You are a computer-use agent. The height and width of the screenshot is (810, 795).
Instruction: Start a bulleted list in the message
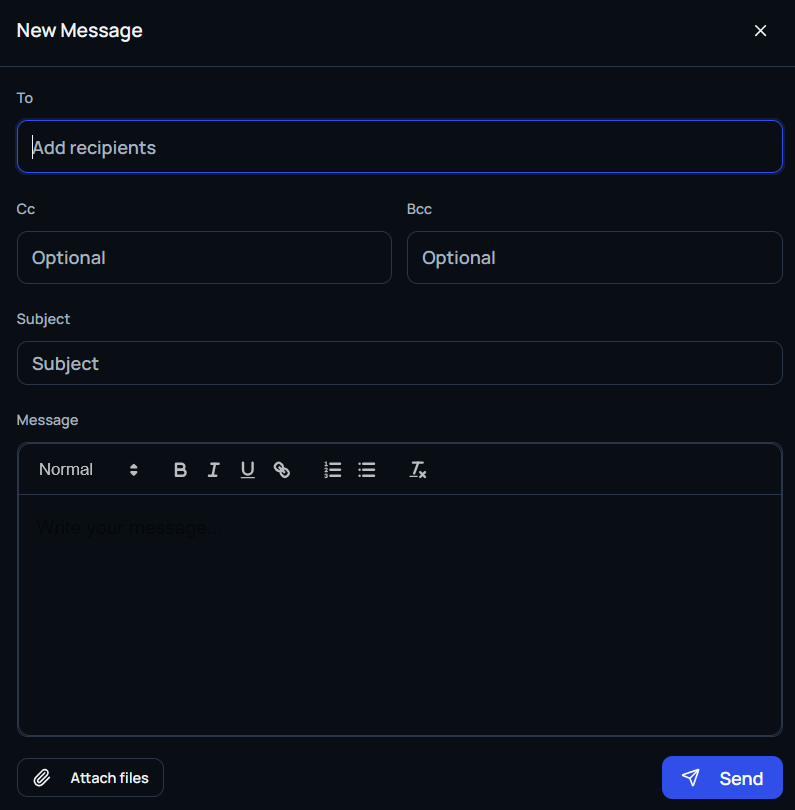(367, 470)
